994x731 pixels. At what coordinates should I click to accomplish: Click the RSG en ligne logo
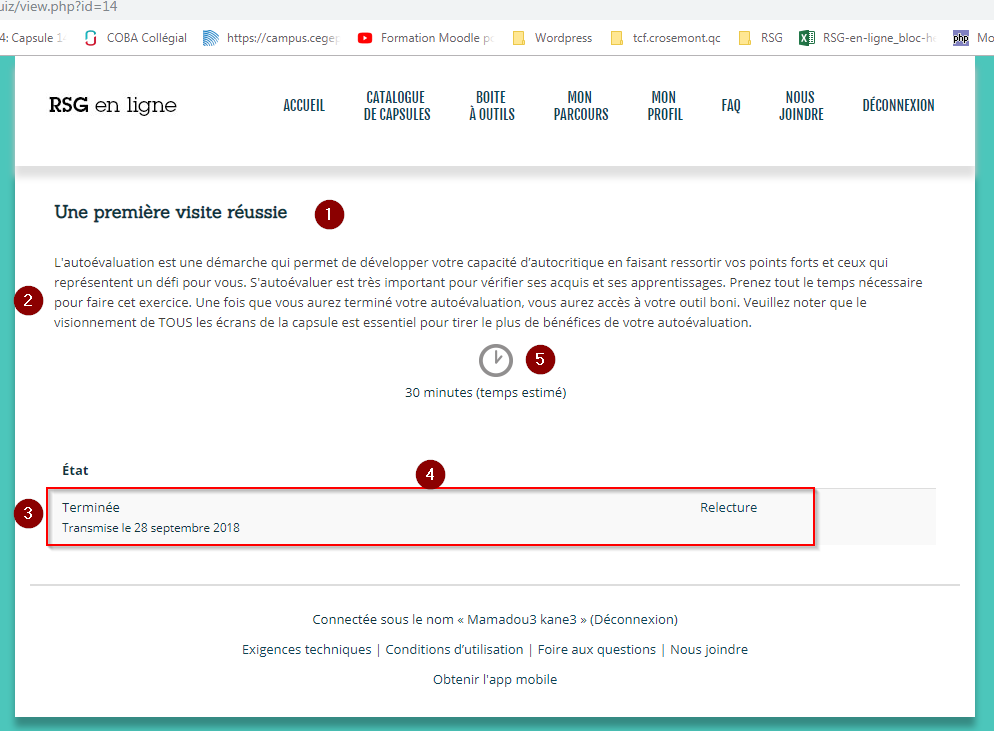pos(112,106)
